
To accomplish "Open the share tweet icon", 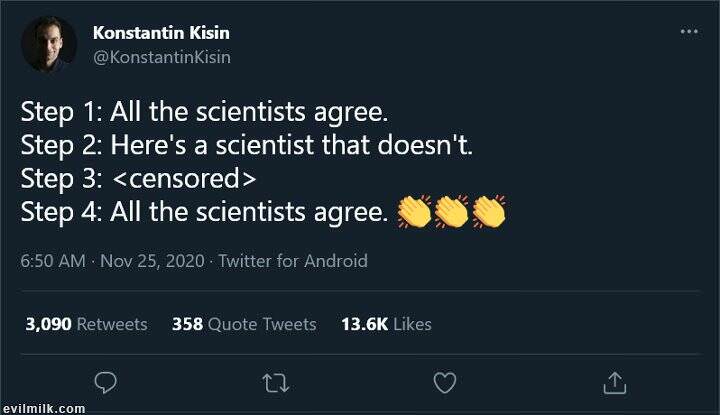I will coord(615,382).
